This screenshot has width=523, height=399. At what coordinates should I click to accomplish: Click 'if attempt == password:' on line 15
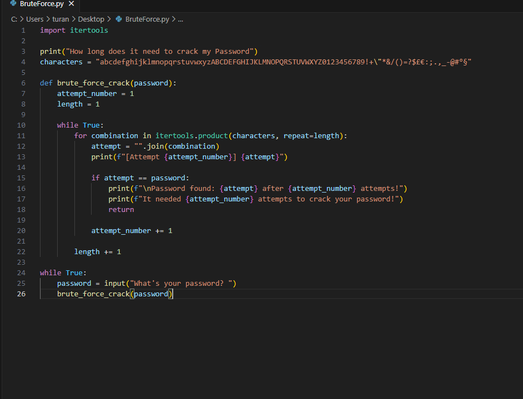pyautogui.click(x=140, y=178)
